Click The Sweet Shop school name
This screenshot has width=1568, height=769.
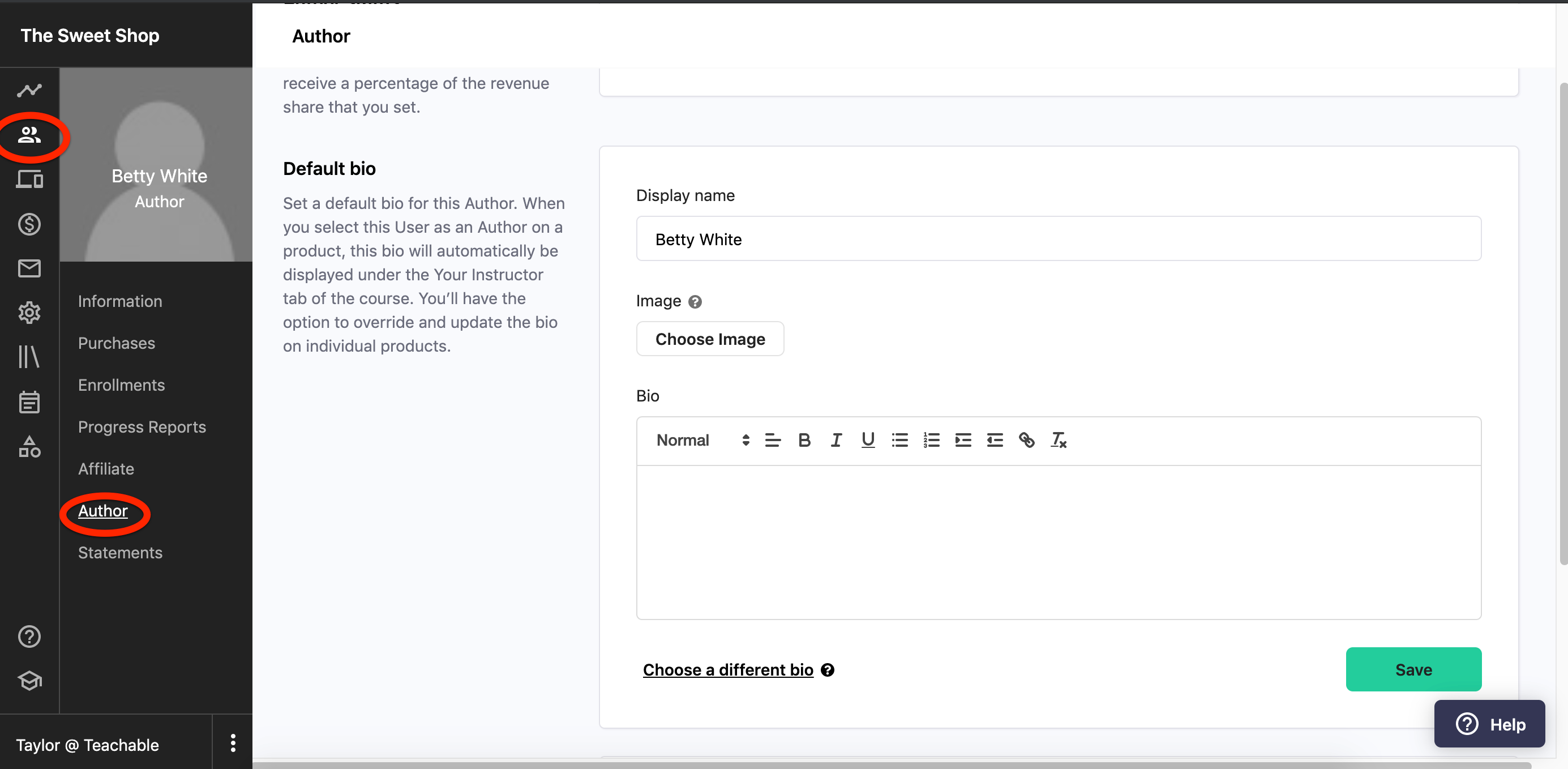click(x=90, y=36)
